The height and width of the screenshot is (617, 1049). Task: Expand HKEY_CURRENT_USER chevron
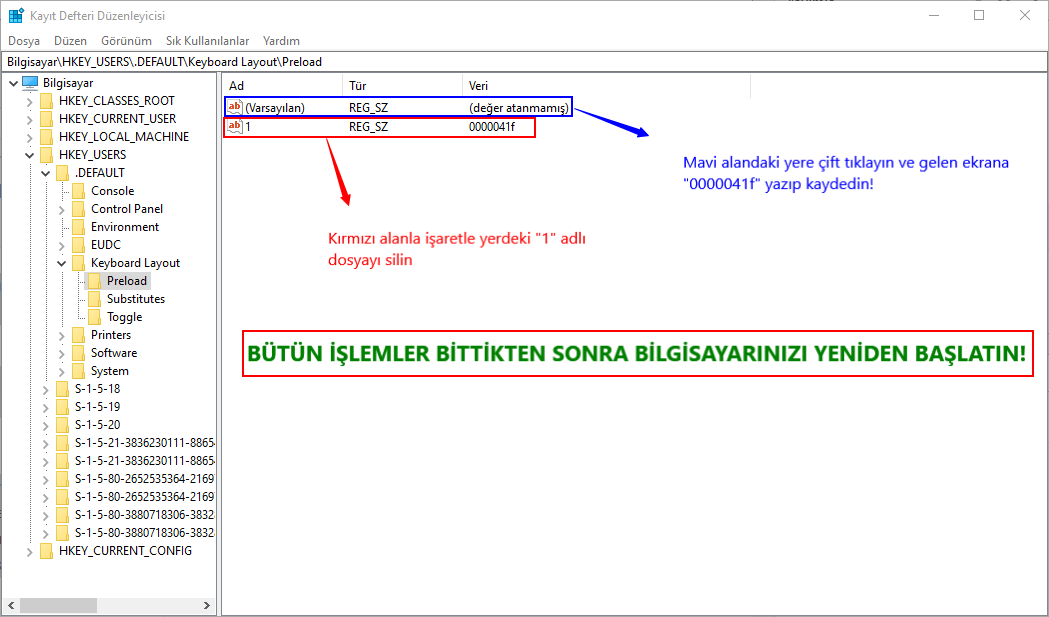[x=29, y=119]
